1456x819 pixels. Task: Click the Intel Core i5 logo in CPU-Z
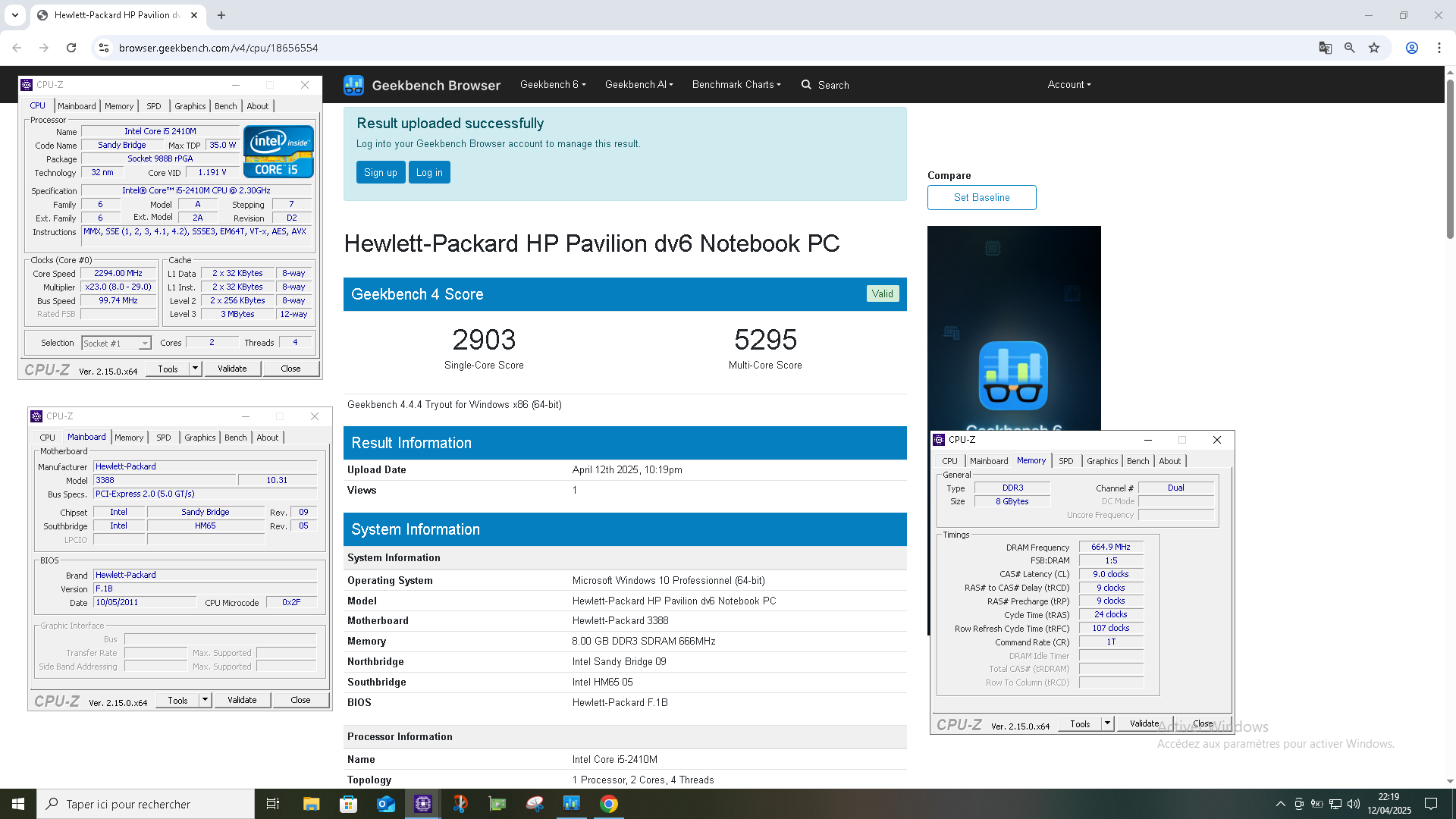[x=278, y=152]
